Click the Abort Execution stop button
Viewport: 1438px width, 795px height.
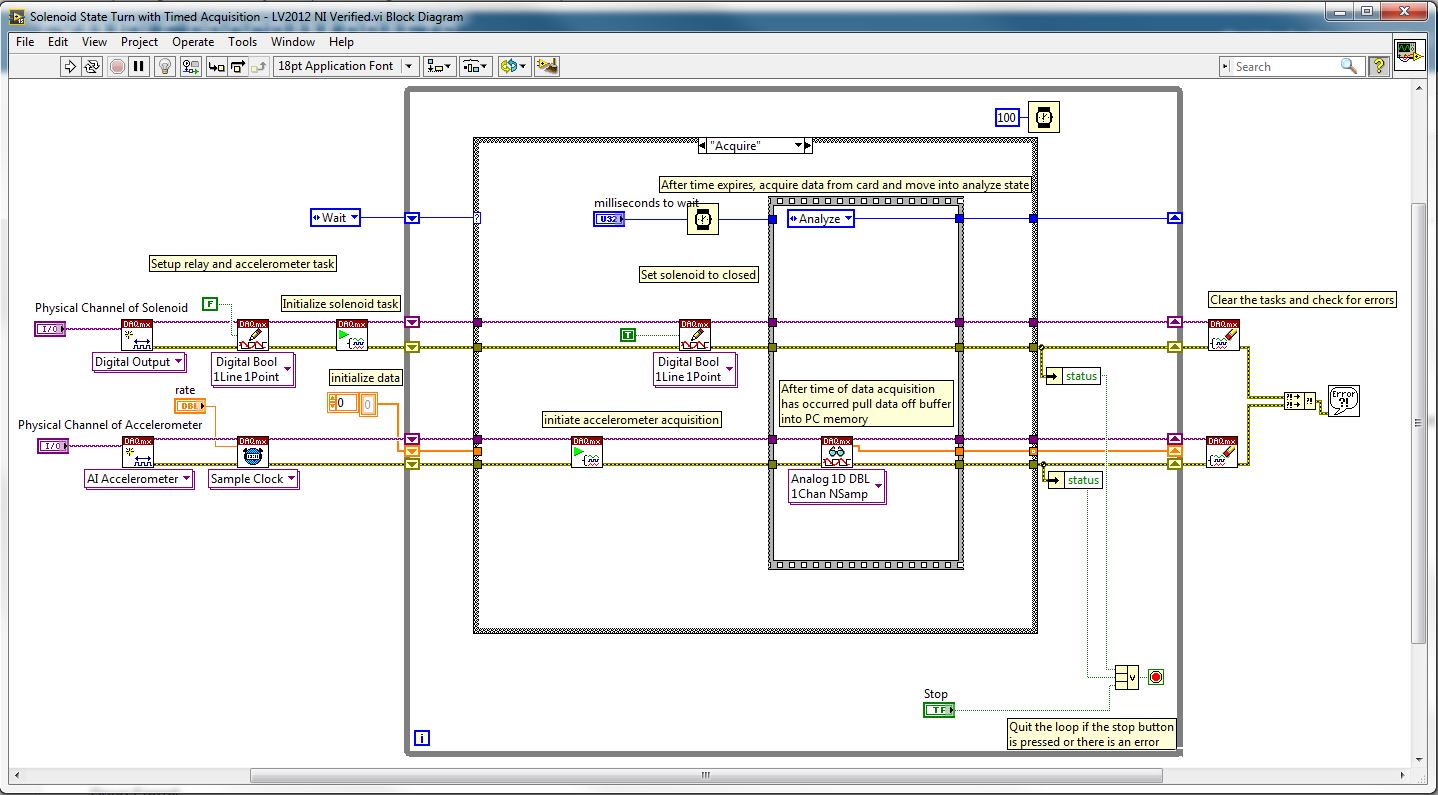pos(117,66)
